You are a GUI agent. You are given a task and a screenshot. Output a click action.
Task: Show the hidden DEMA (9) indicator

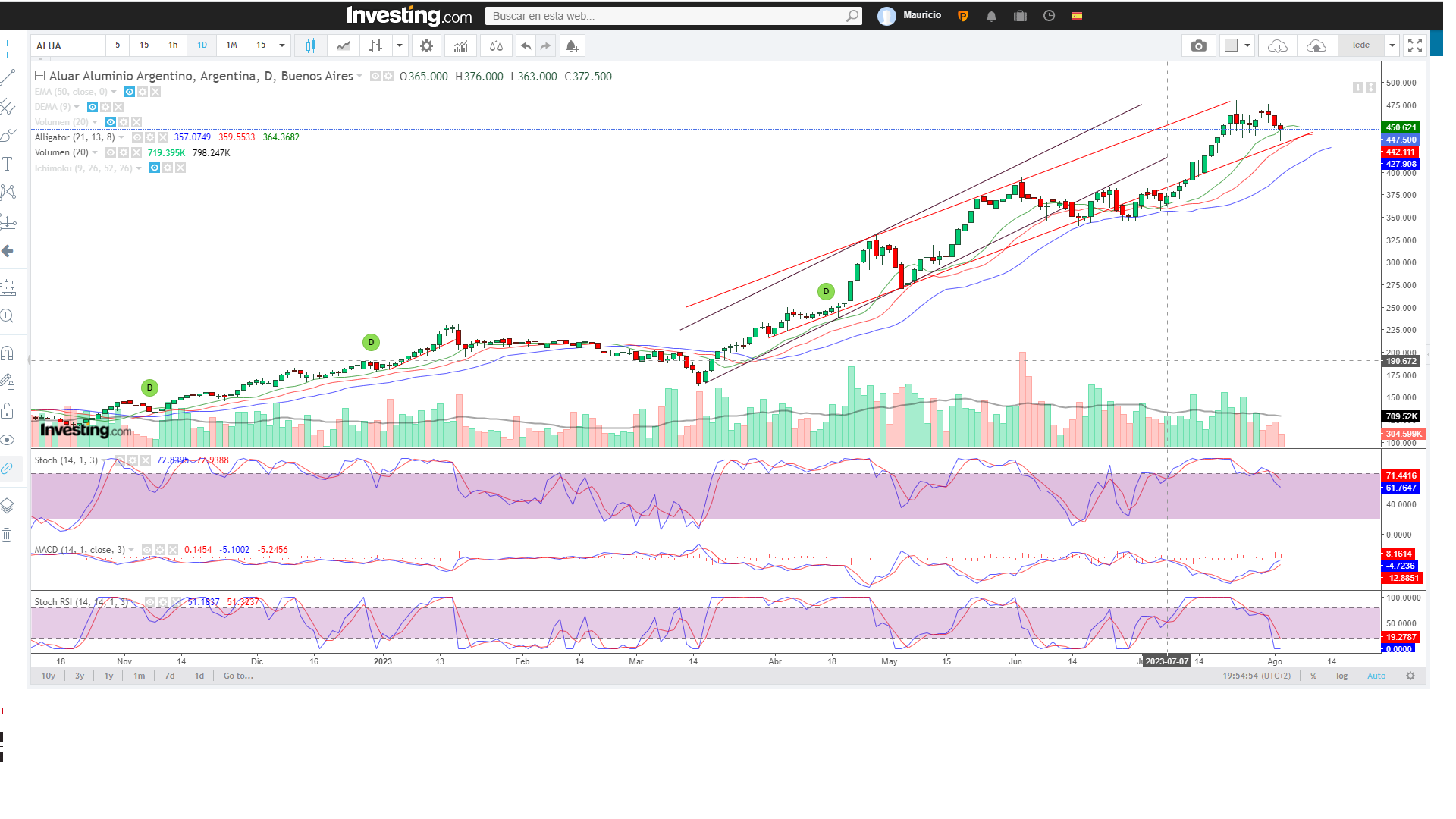[93, 107]
